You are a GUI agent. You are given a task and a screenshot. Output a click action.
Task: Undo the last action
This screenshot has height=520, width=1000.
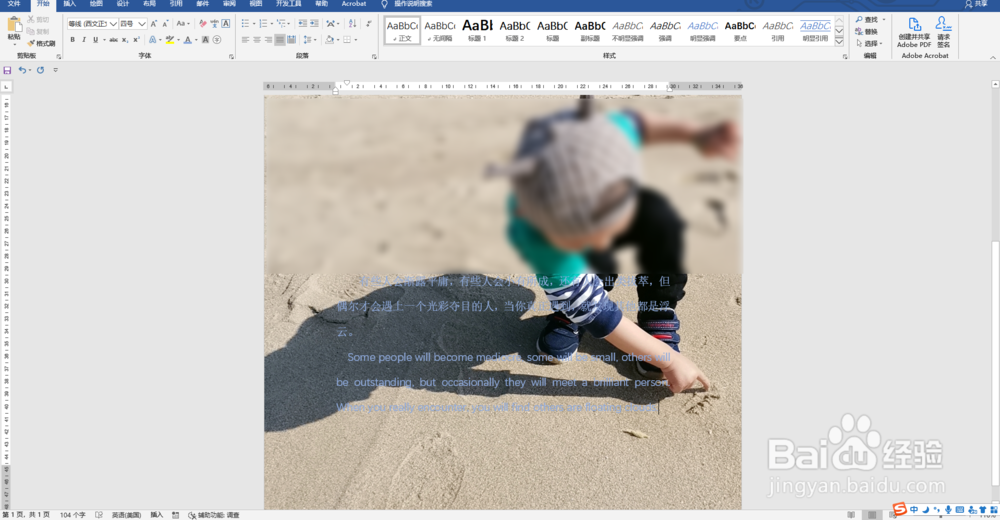[22, 70]
